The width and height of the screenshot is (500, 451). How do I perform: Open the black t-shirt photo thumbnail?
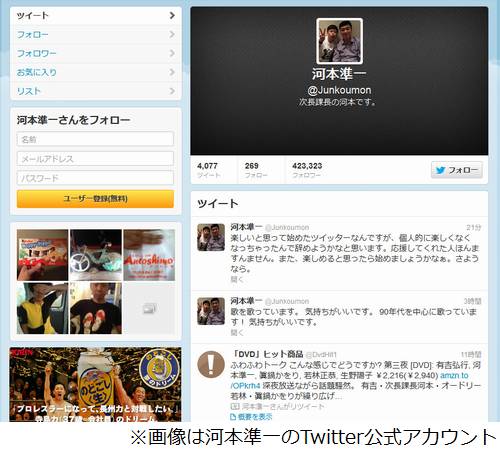coord(96,308)
